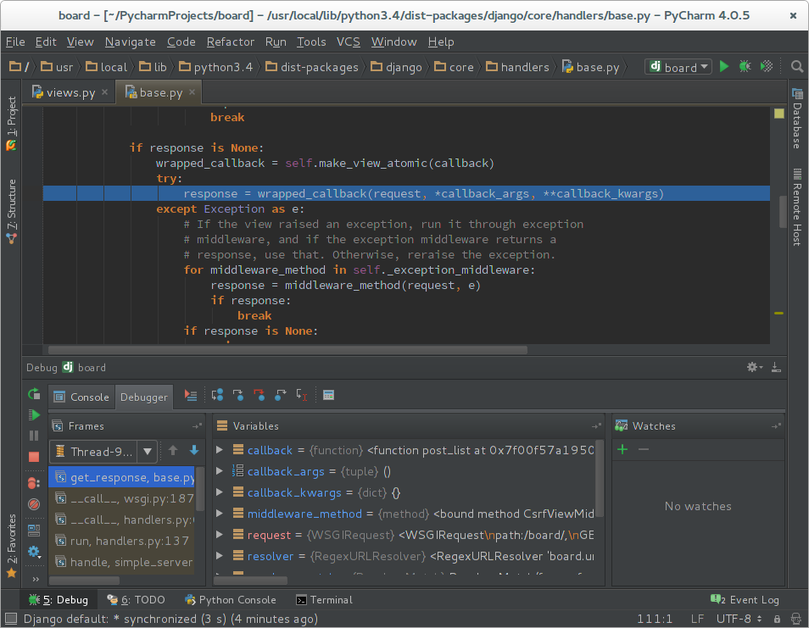
Task: Expand the middleware_method variable
Action: [x=219, y=513]
